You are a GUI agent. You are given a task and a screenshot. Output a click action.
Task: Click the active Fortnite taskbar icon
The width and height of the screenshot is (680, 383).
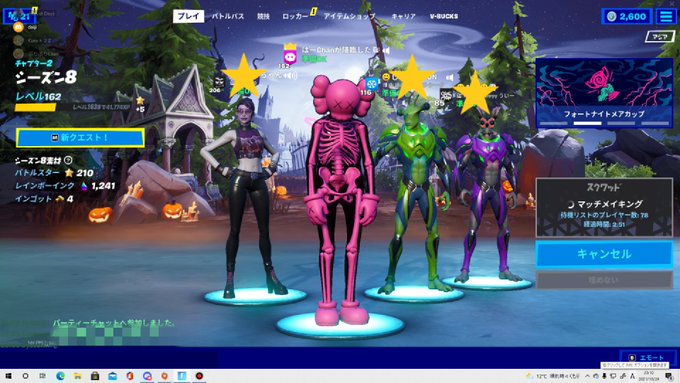[x=182, y=376]
